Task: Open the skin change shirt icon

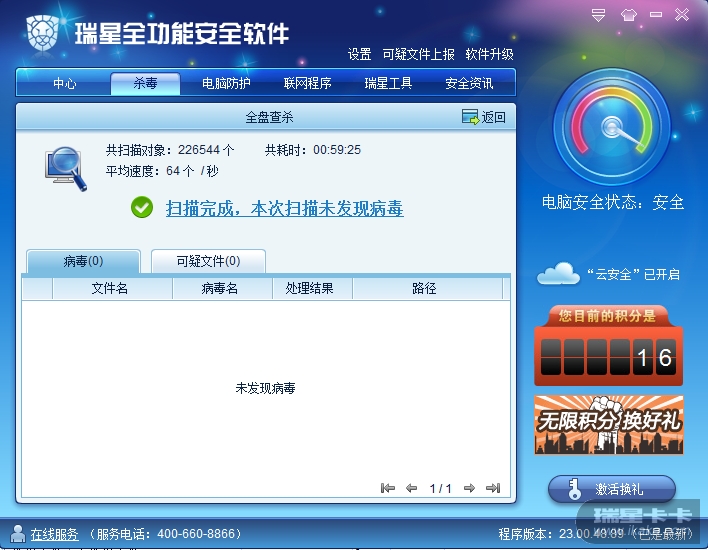Action: click(629, 15)
